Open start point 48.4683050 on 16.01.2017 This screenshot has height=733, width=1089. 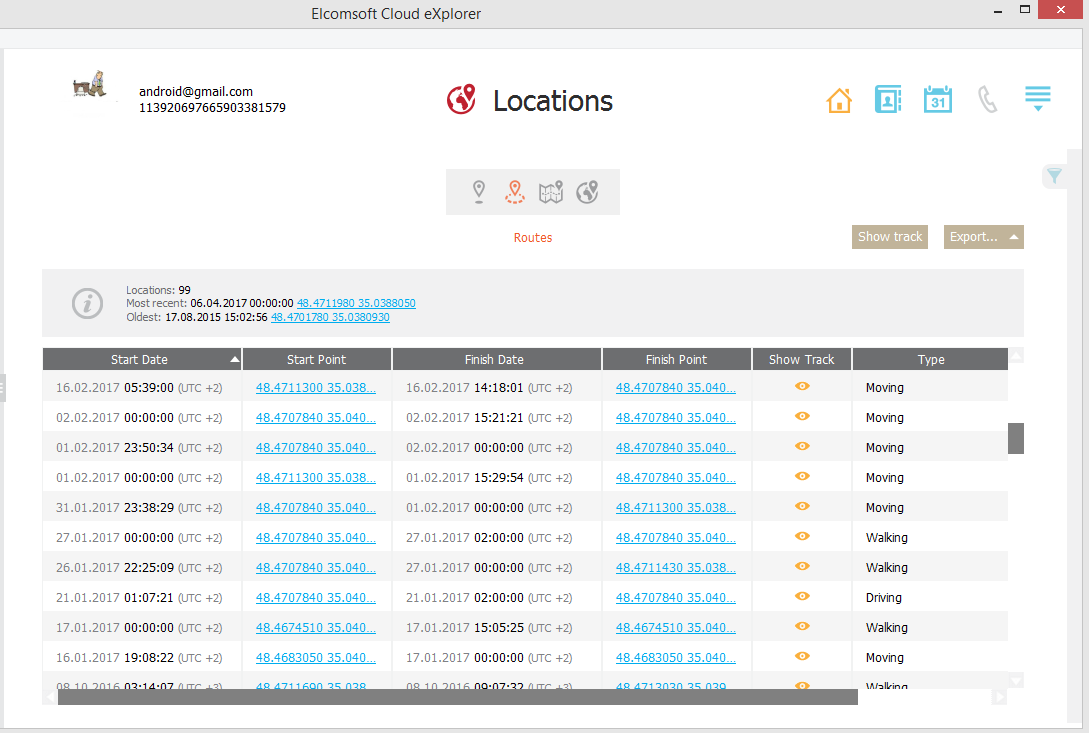pyautogui.click(x=315, y=657)
